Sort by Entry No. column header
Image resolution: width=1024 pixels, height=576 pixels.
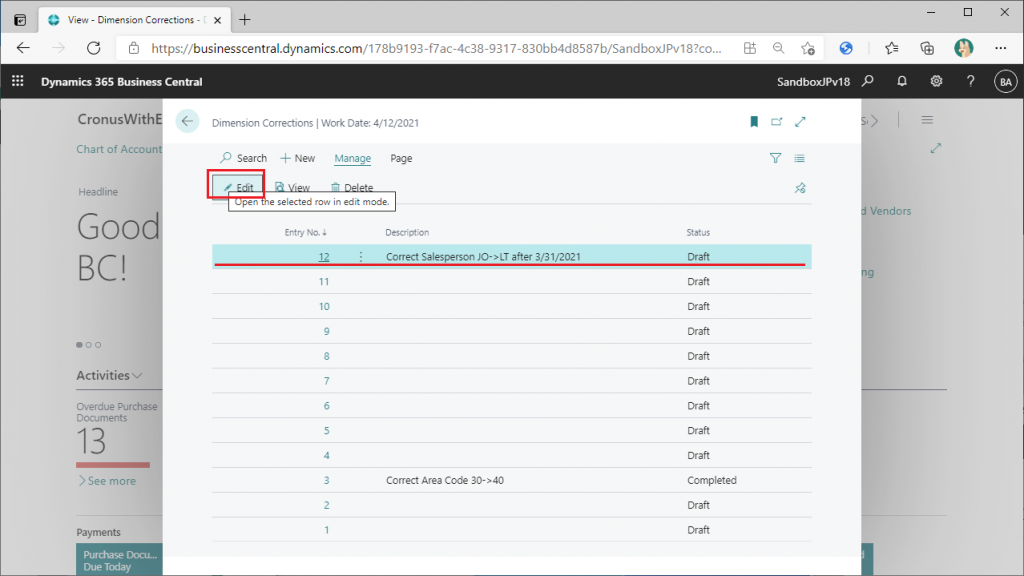tap(305, 232)
